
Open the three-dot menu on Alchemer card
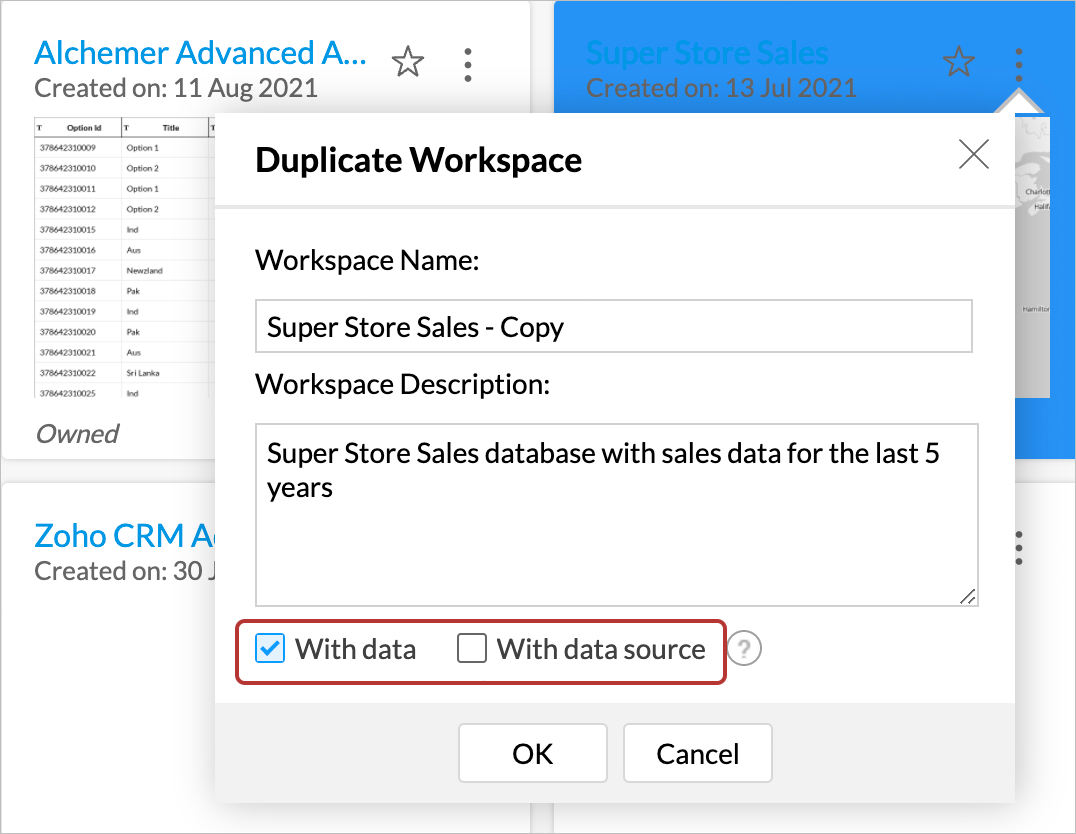pyautogui.click(x=467, y=62)
